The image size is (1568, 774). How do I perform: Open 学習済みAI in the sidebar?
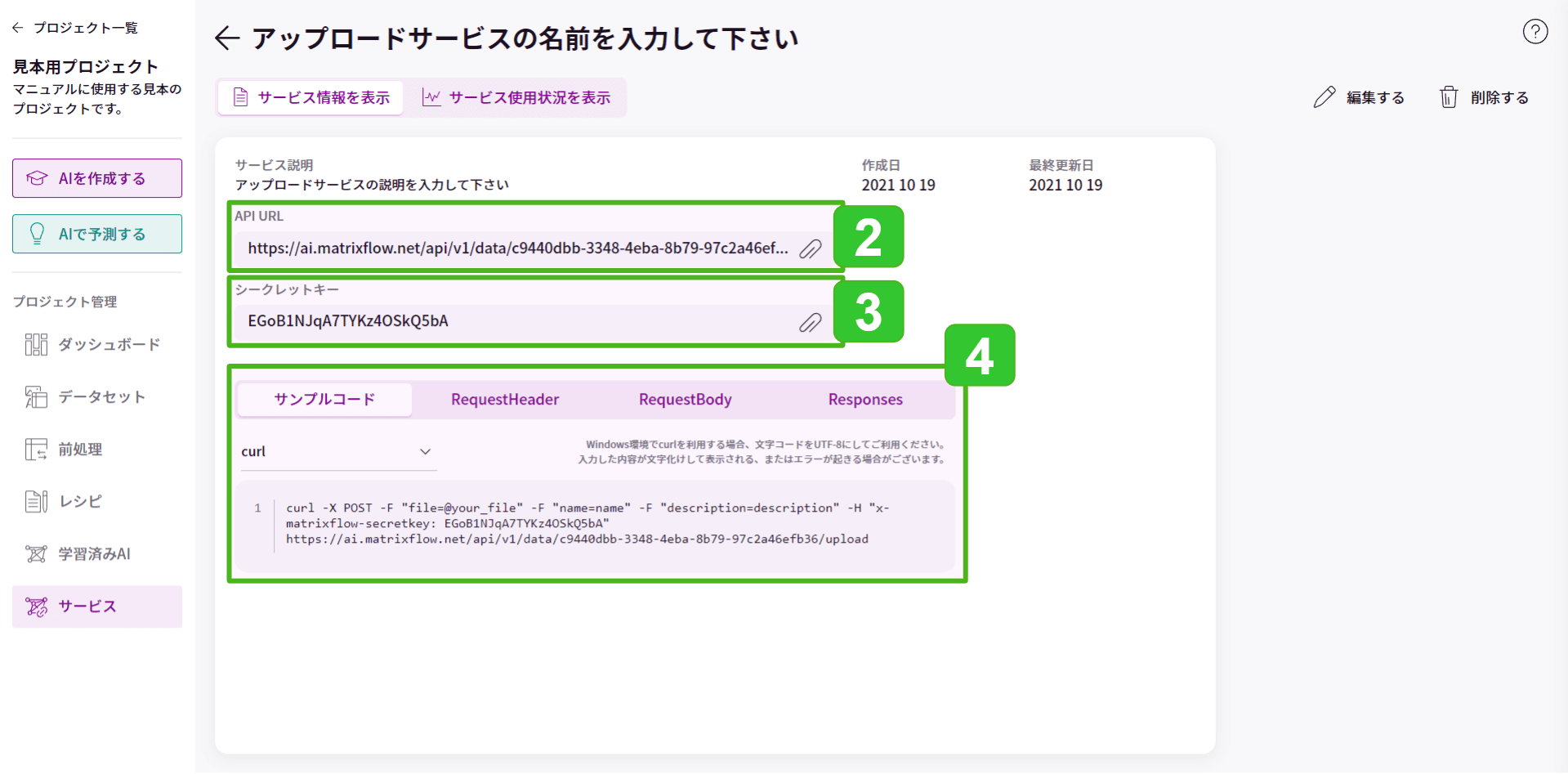pyautogui.click(x=97, y=554)
